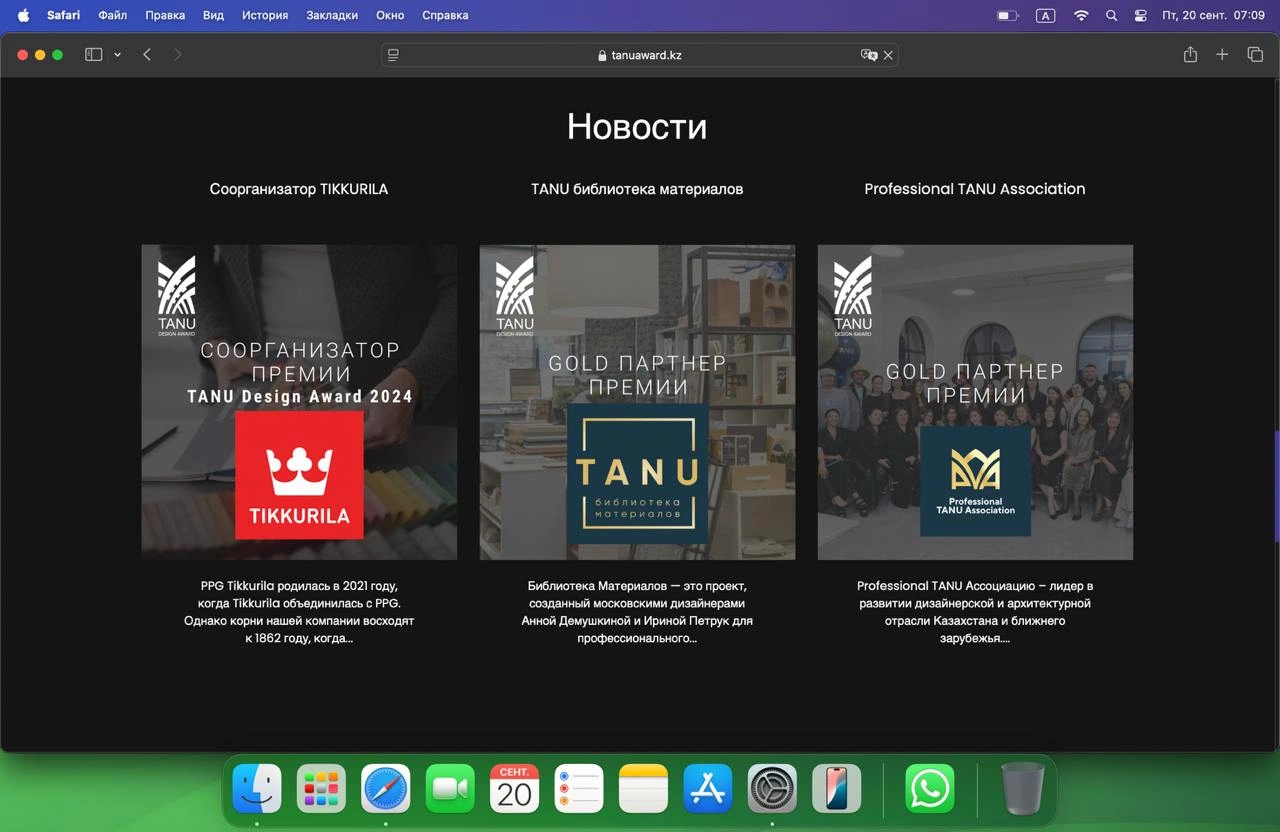Image resolution: width=1280 pixels, height=832 pixels.
Task: Open TANU библиотека материалов news heading
Action: coord(637,189)
